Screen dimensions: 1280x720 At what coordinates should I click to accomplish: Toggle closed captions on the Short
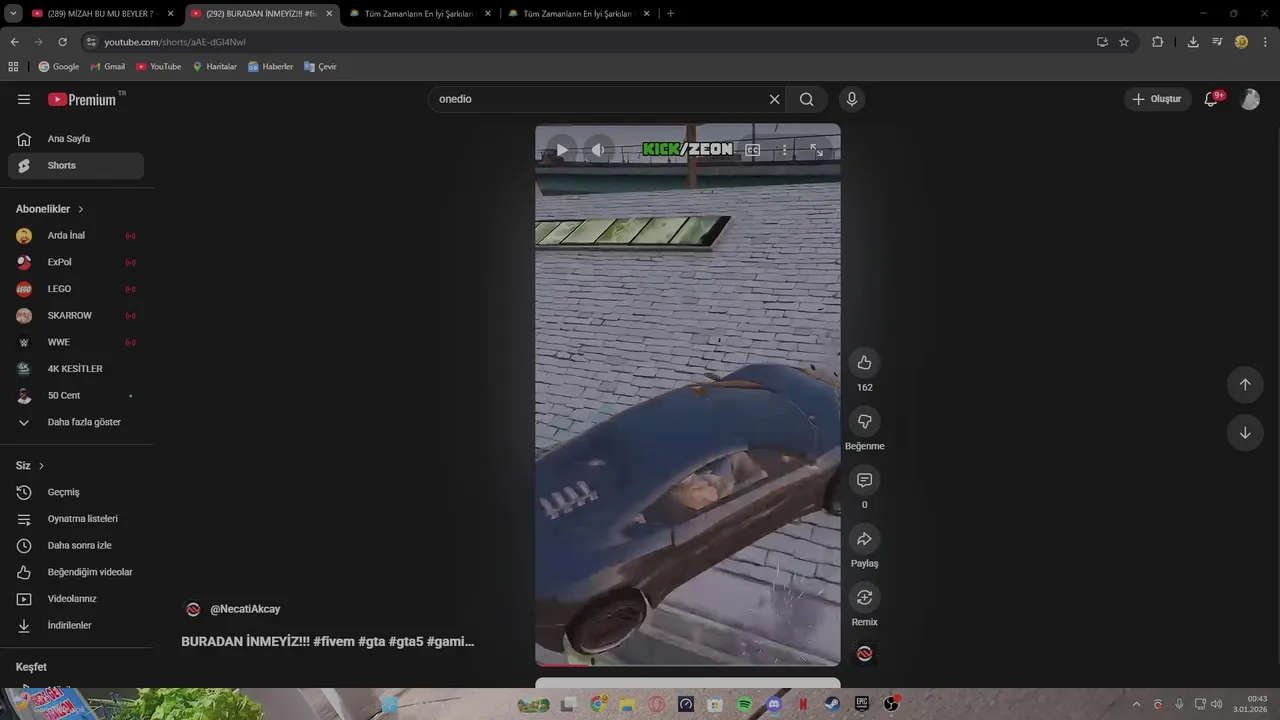pyautogui.click(x=752, y=150)
